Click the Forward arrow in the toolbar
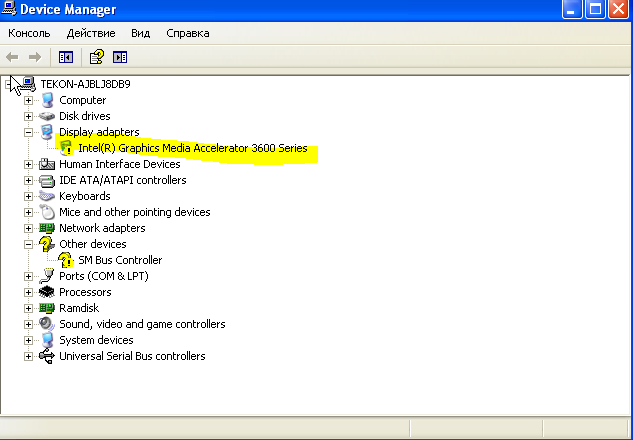The image size is (633, 440). tap(35, 57)
